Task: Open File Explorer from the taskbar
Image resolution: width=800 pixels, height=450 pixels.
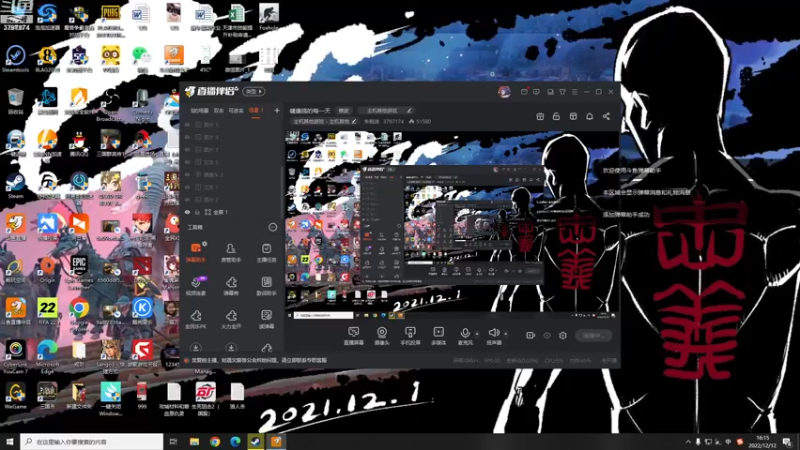Action: 194,441
